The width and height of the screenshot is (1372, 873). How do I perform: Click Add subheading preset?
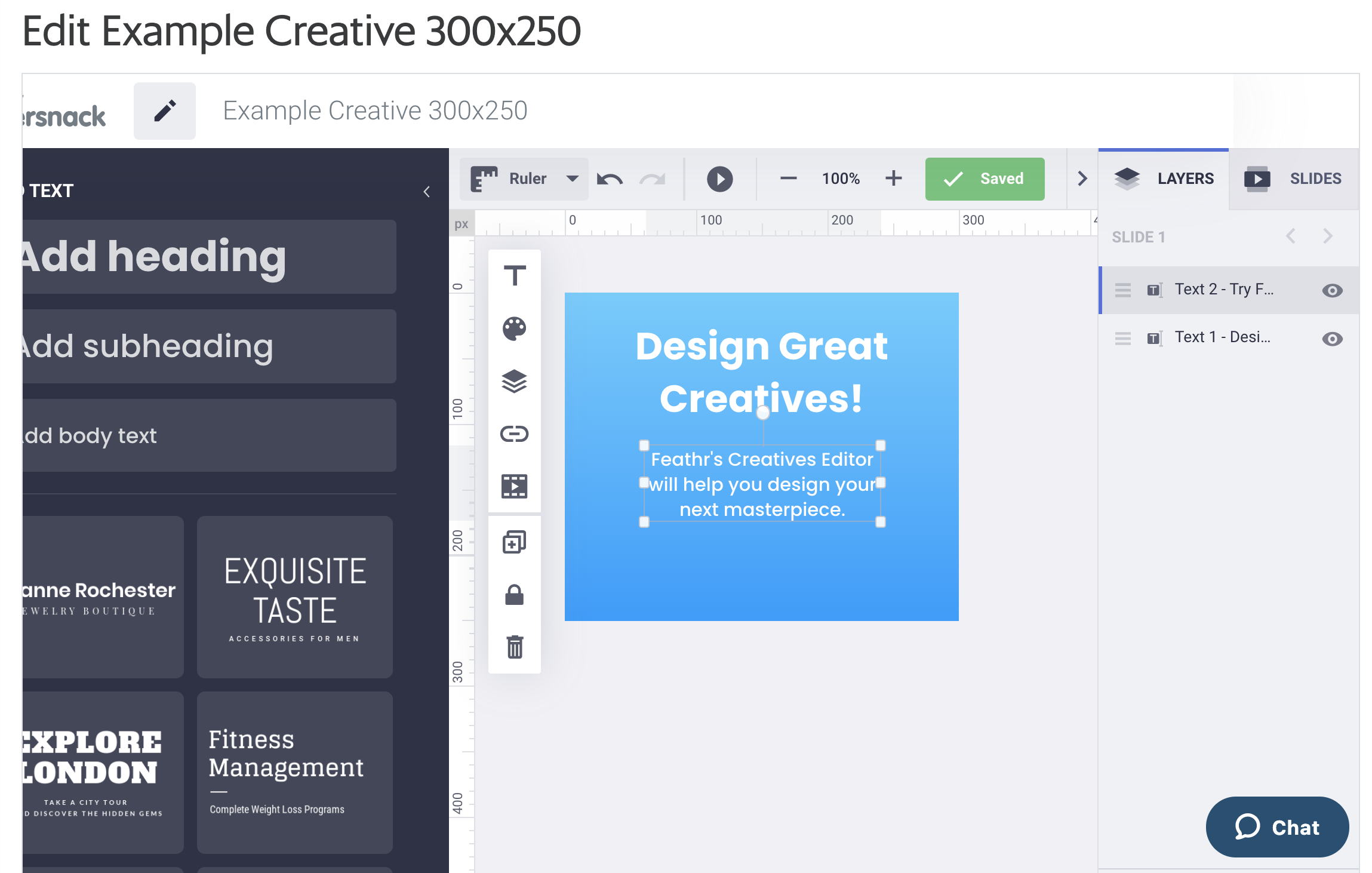(x=210, y=346)
